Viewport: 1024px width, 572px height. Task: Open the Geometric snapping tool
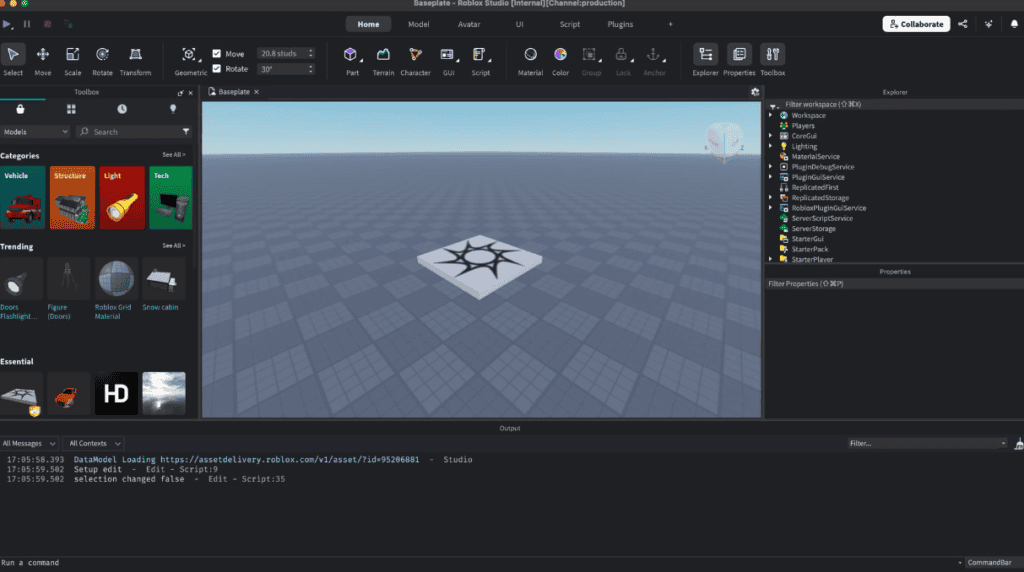(190, 60)
